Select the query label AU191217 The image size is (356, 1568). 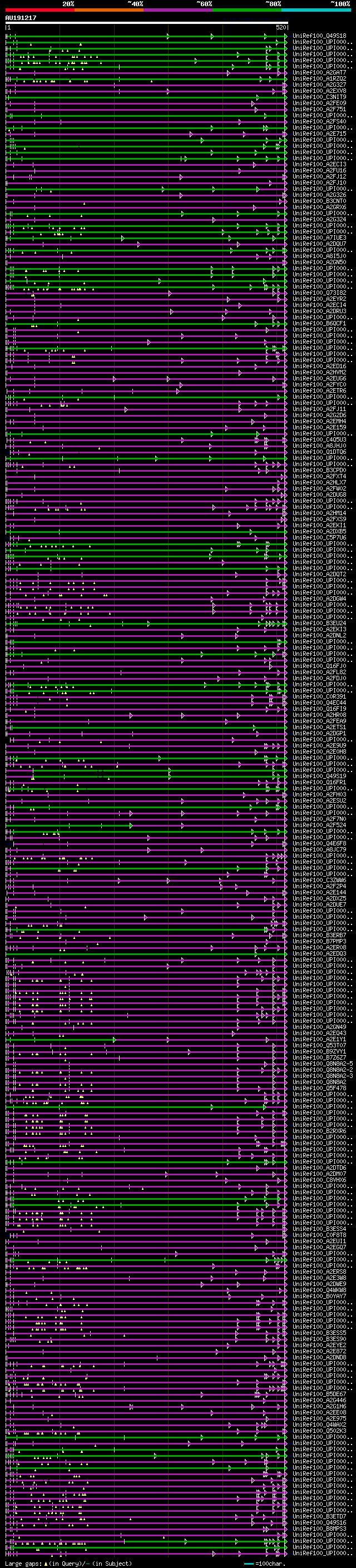(21, 18)
